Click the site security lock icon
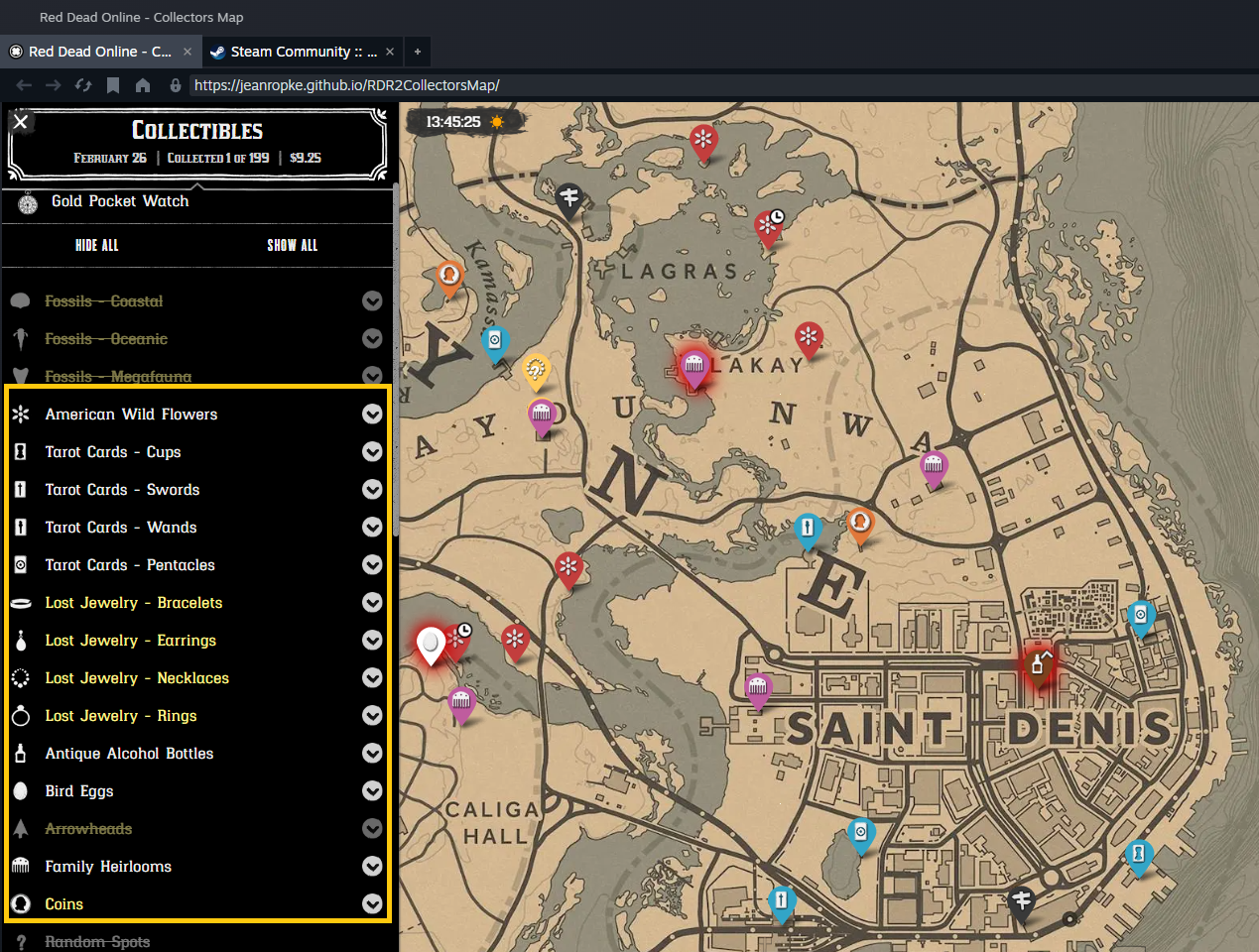This screenshot has height=952, width=1259. (x=176, y=85)
